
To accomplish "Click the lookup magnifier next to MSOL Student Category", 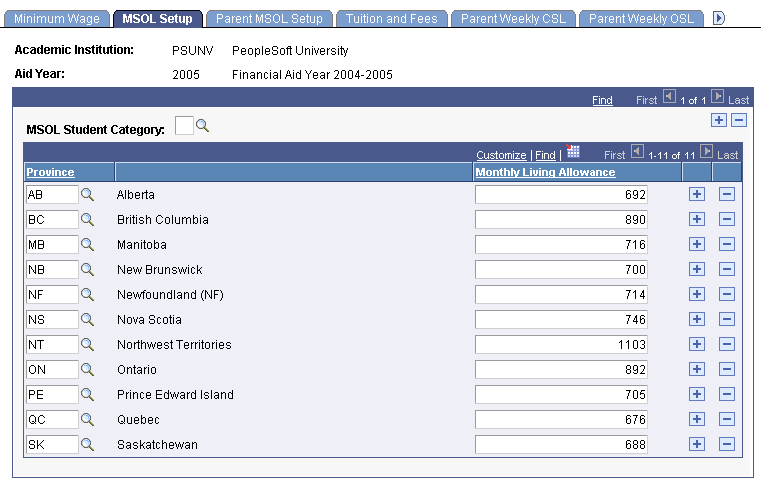I will 202,126.
